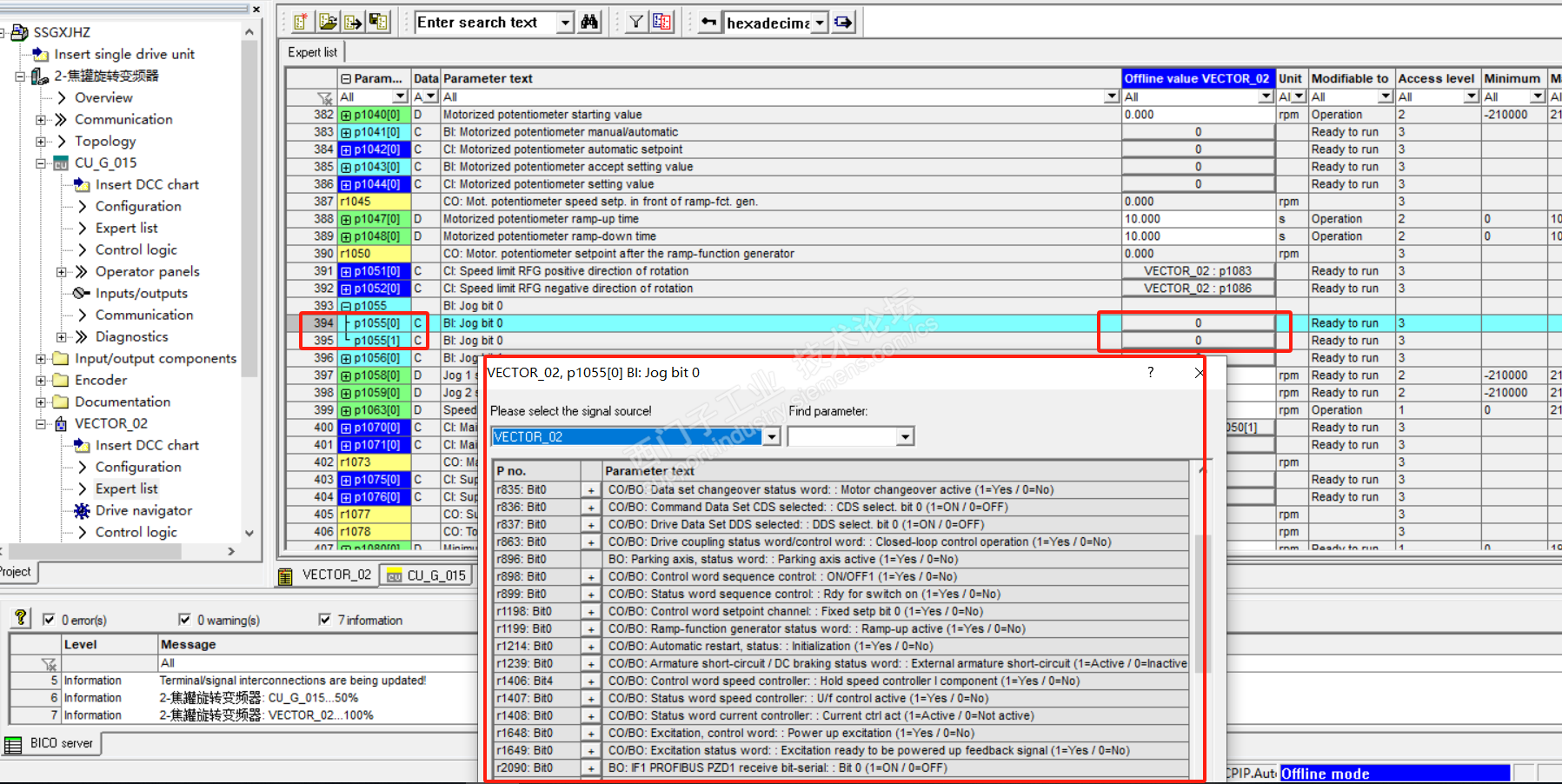Click the drive unit icon for 2-焦罐旋转变频器

(x=40, y=76)
